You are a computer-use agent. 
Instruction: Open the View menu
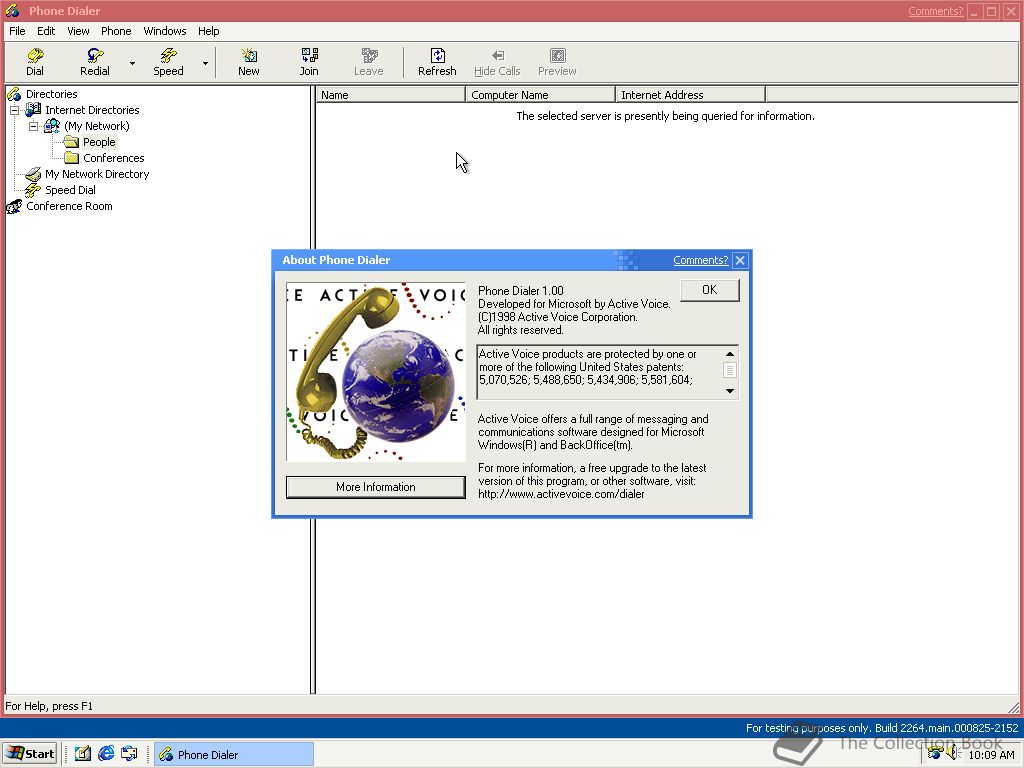(x=78, y=31)
